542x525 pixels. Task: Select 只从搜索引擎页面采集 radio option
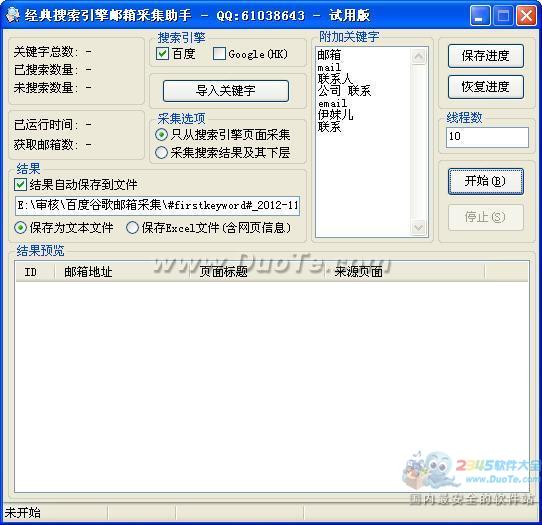[161, 134]
